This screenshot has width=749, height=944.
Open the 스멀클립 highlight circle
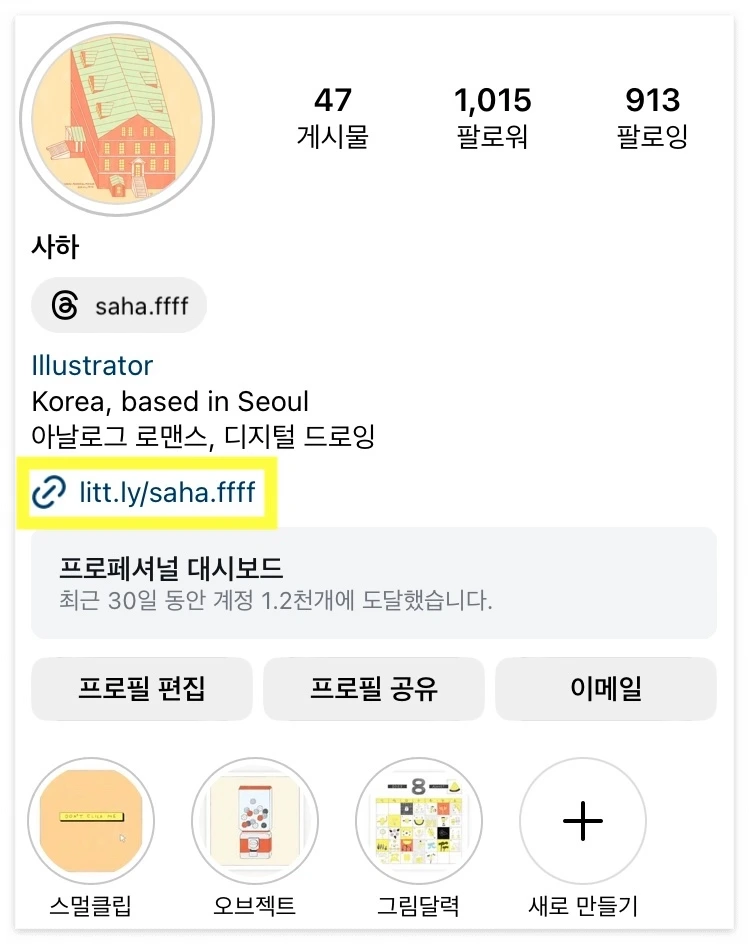[x=91, y=820]
